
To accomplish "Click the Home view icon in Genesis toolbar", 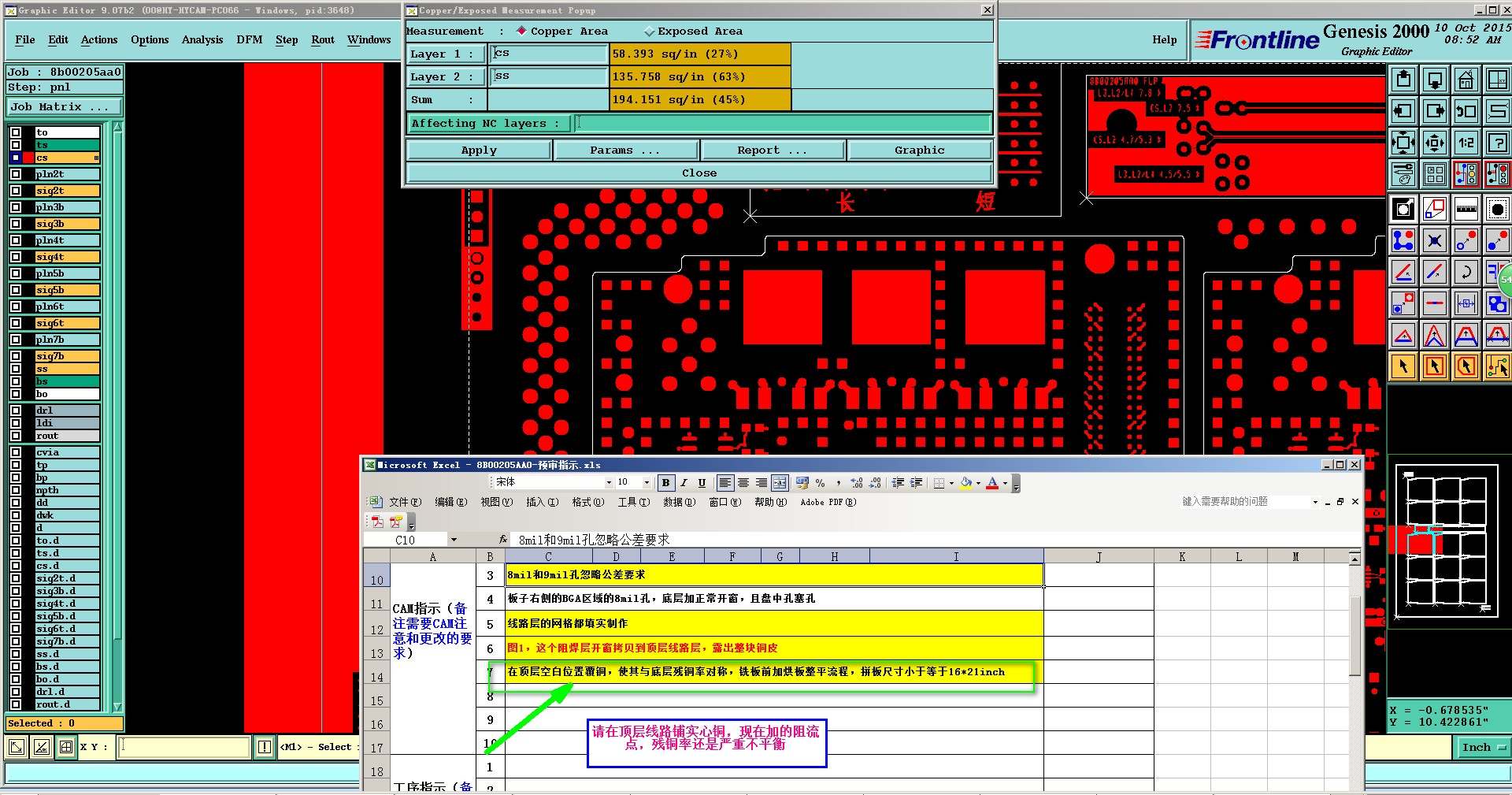I will pyautogui.click(x=1466, y=80).
